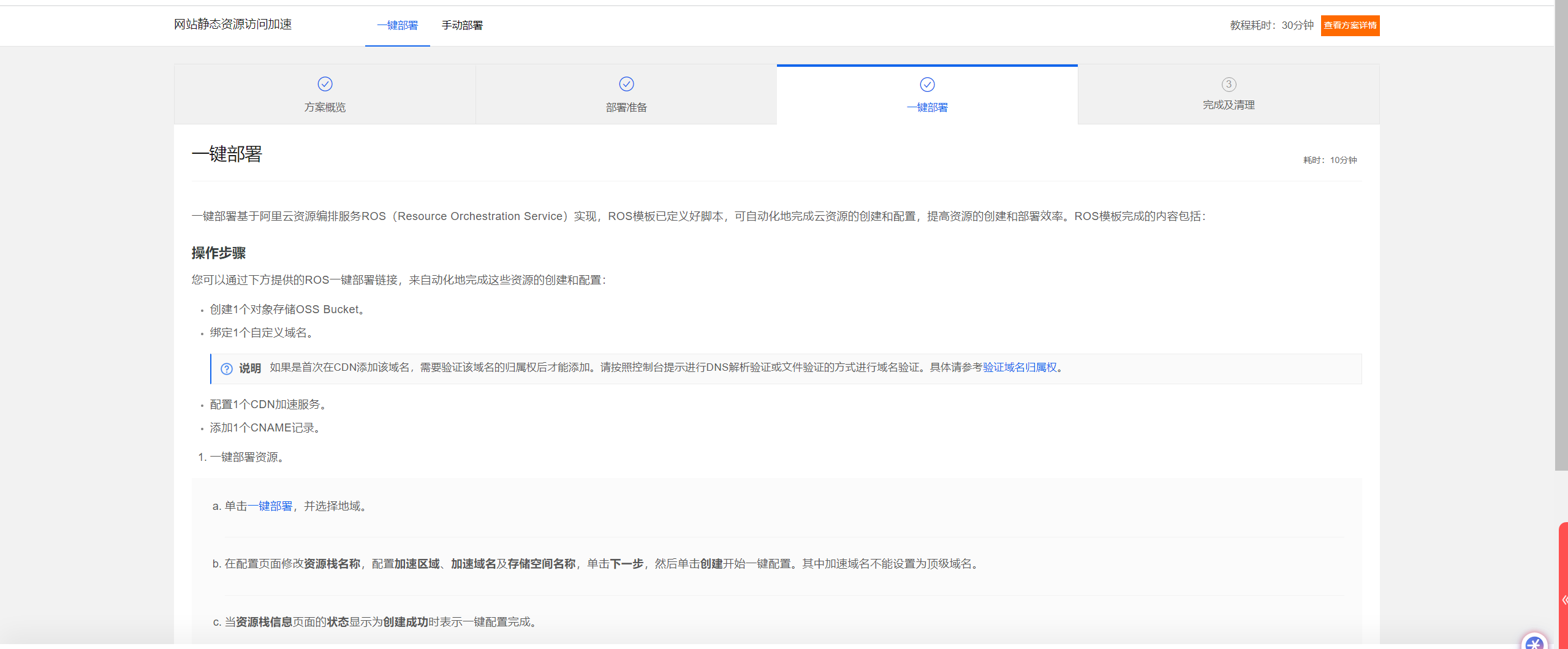The image size is (1568, 649).
Task: Expand the red side panel arrow
Action: tap(1564, 599)
